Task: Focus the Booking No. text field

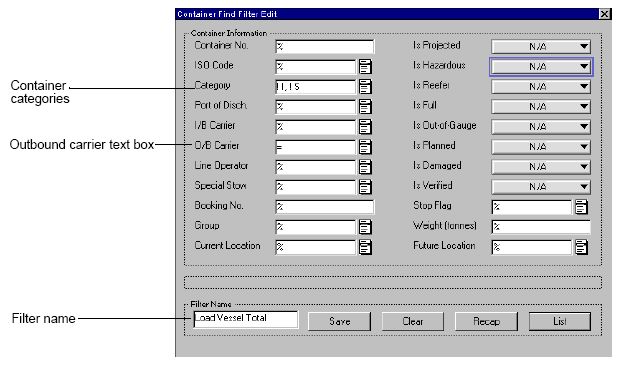Action: point(325,207)
